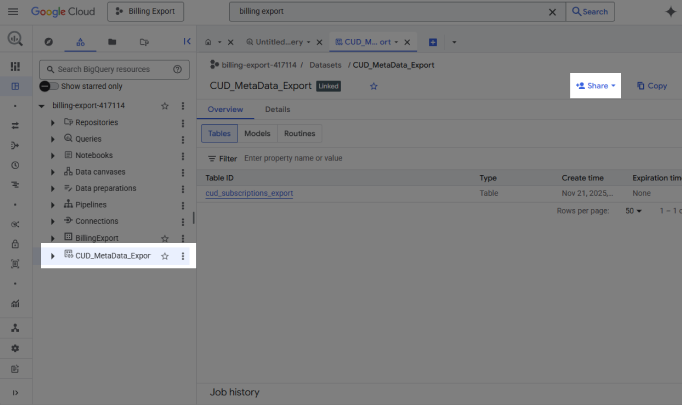Select the Routines tab

pos(299,133)
